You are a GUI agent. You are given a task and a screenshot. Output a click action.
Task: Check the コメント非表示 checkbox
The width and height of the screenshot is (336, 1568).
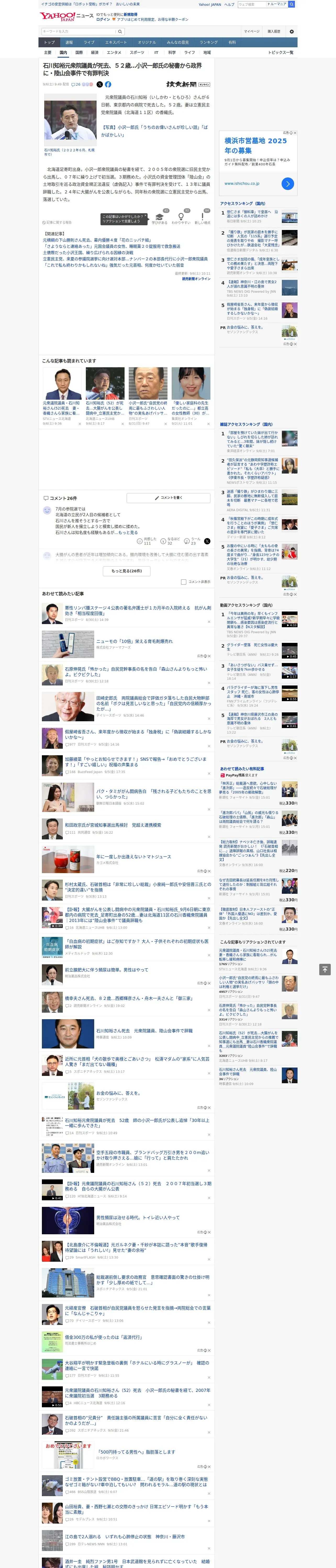tap(183, 582)
